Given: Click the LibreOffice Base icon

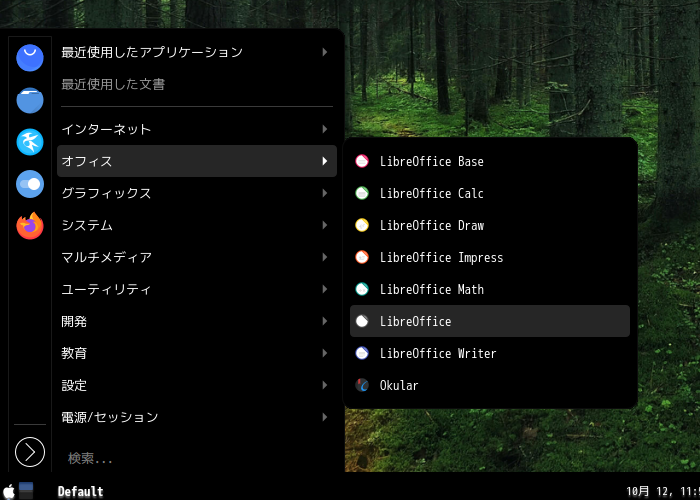Looking at the screenshot, I should (362, 161).
